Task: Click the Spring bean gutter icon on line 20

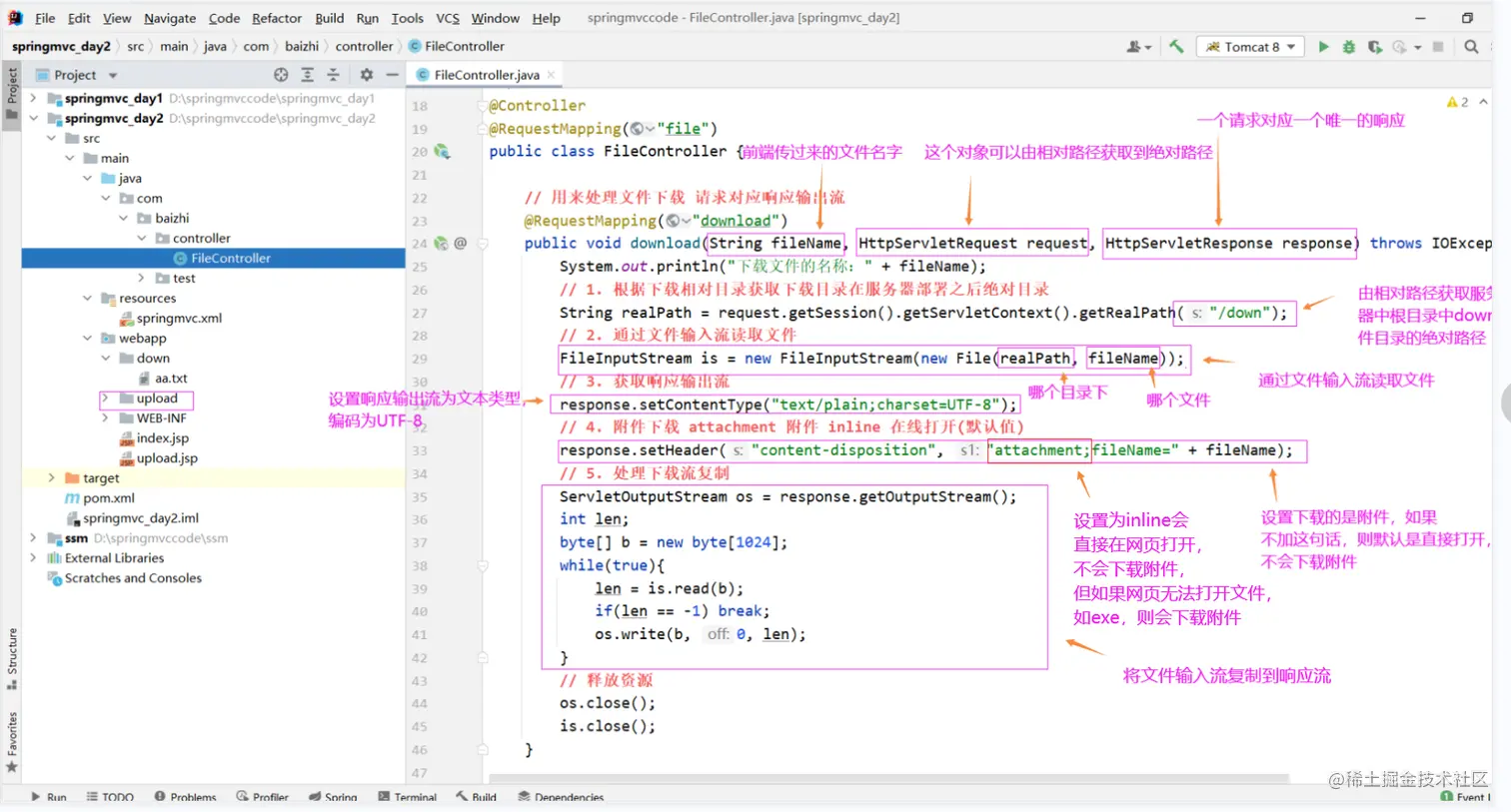Action: tap(442, 152)
